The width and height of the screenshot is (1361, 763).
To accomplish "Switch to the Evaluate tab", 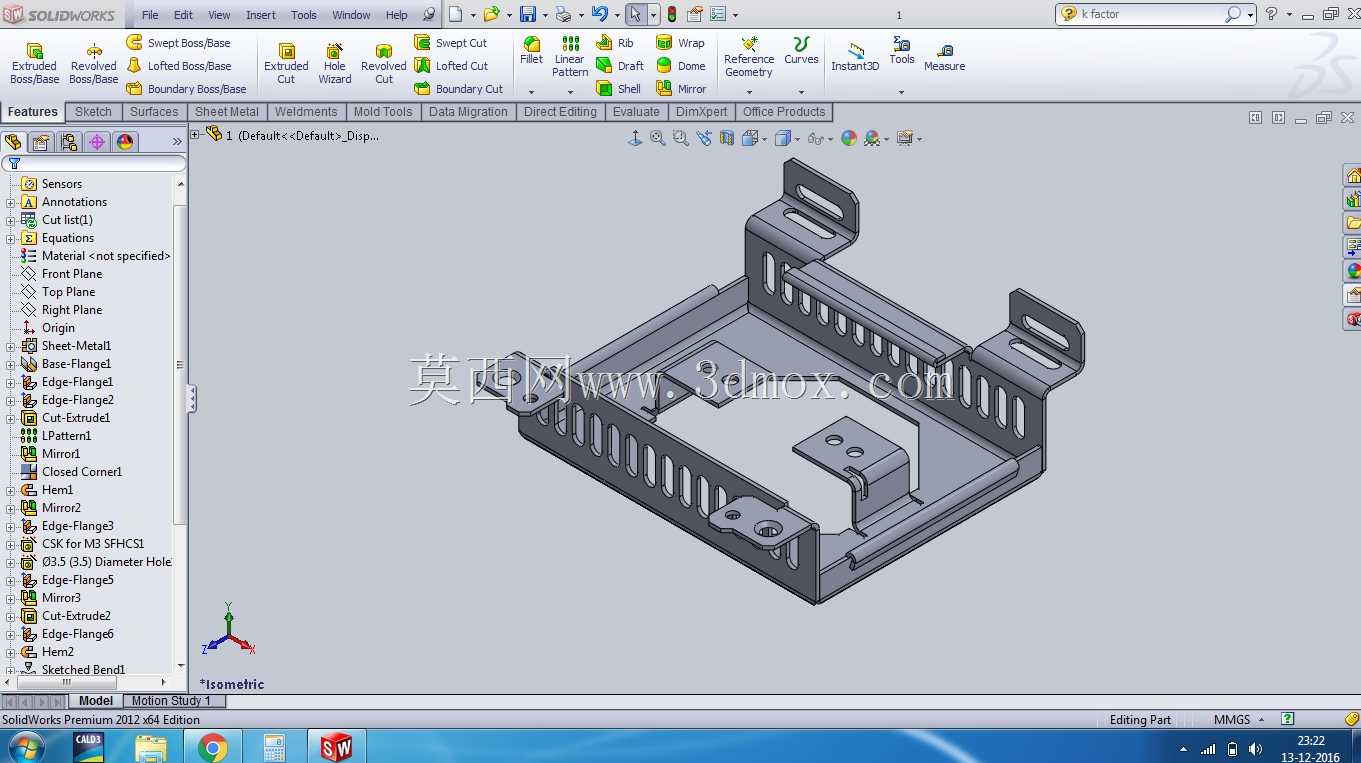I will [x=636, y=112].
